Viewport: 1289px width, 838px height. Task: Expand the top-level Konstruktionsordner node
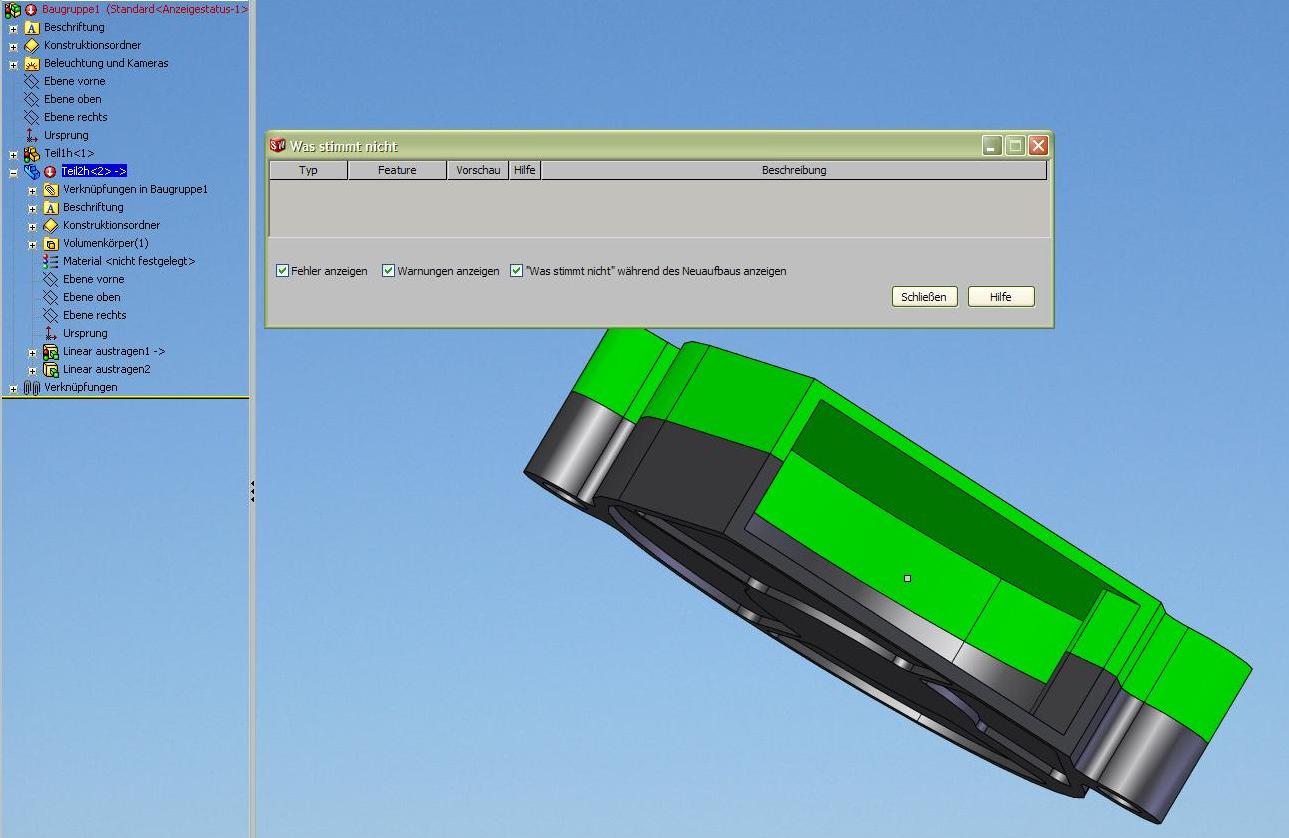13,46
